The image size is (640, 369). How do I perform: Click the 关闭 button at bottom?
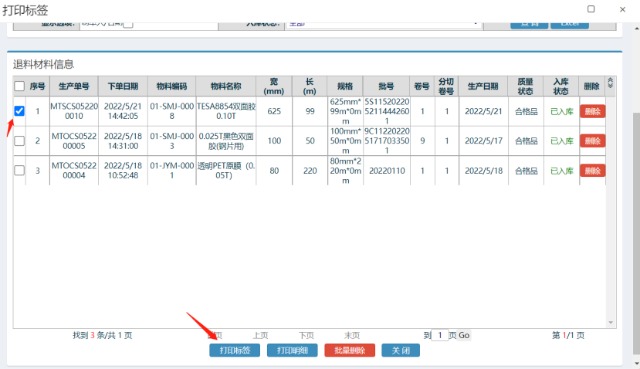pyautogui.click(x=400, y=350)
